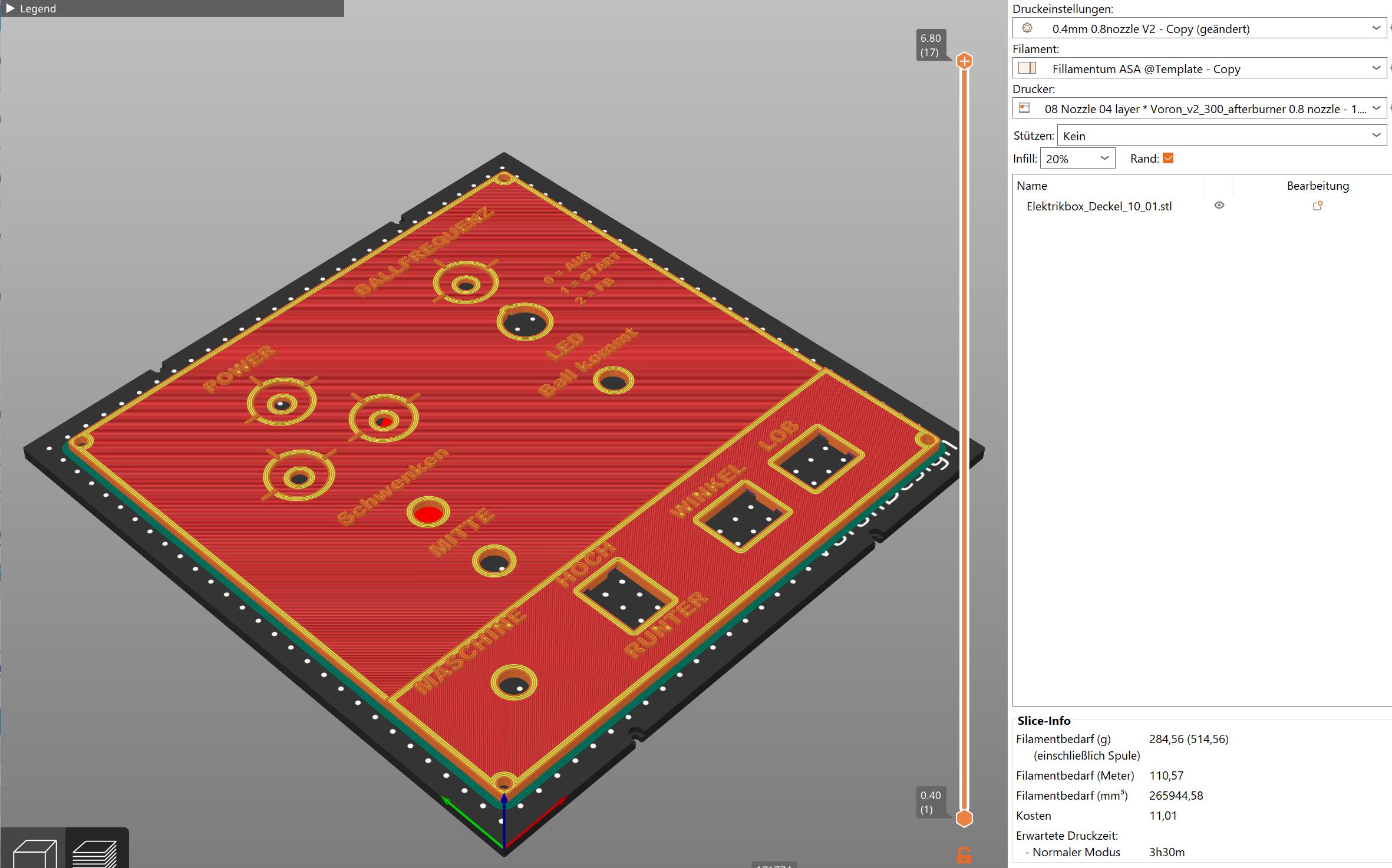Click the Bearbeitung column header
Viewport: 1392px width, 868px height.
(x=1318, y=186)
